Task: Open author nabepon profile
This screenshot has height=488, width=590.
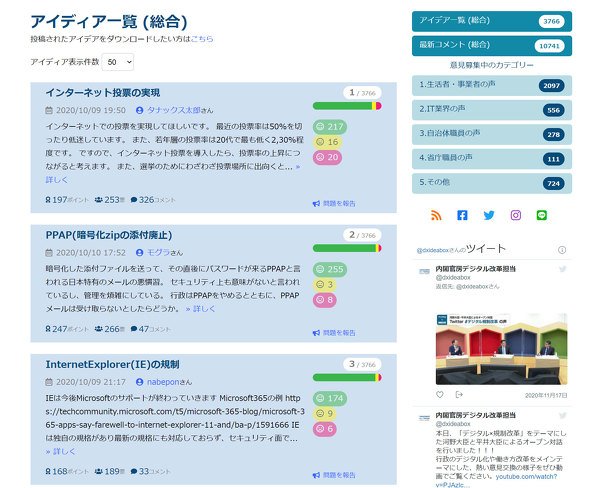Action: [163, 382]
